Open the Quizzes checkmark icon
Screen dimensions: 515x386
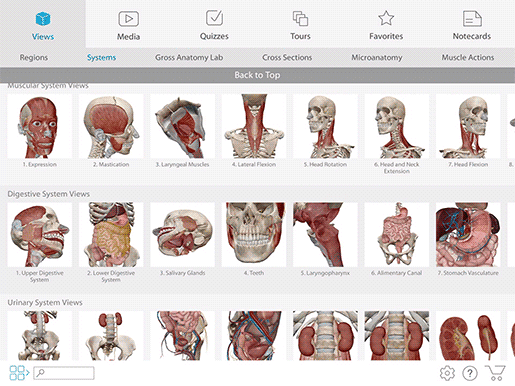click(x=214, y=18)
